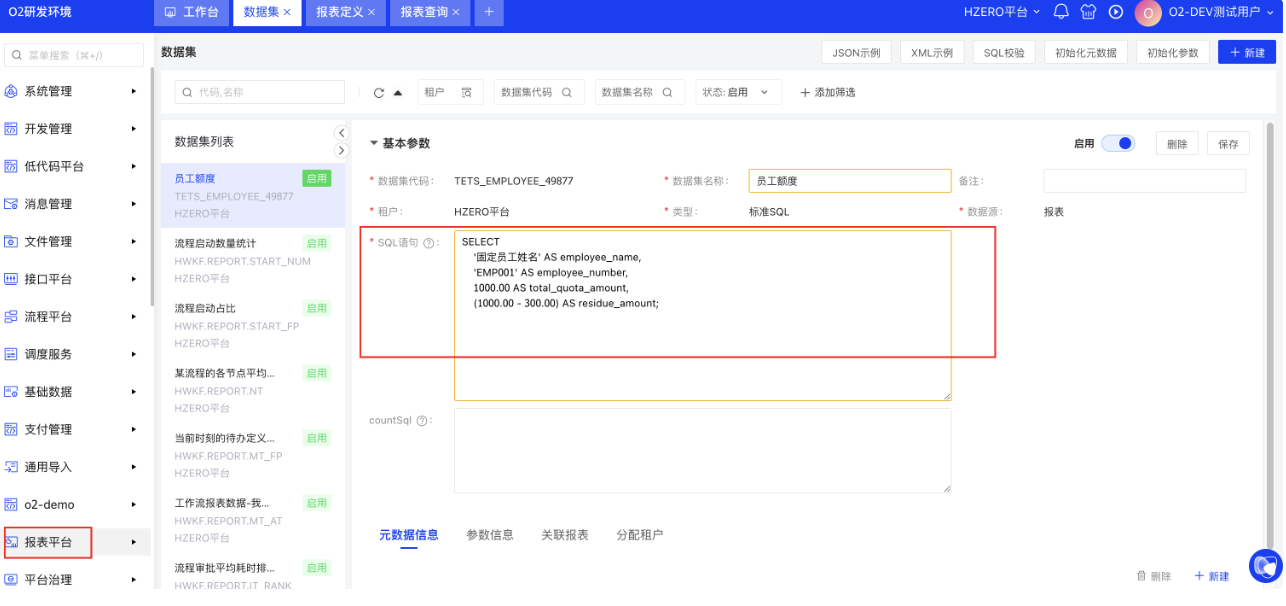Click the 保存 button

coord(1228,144)
